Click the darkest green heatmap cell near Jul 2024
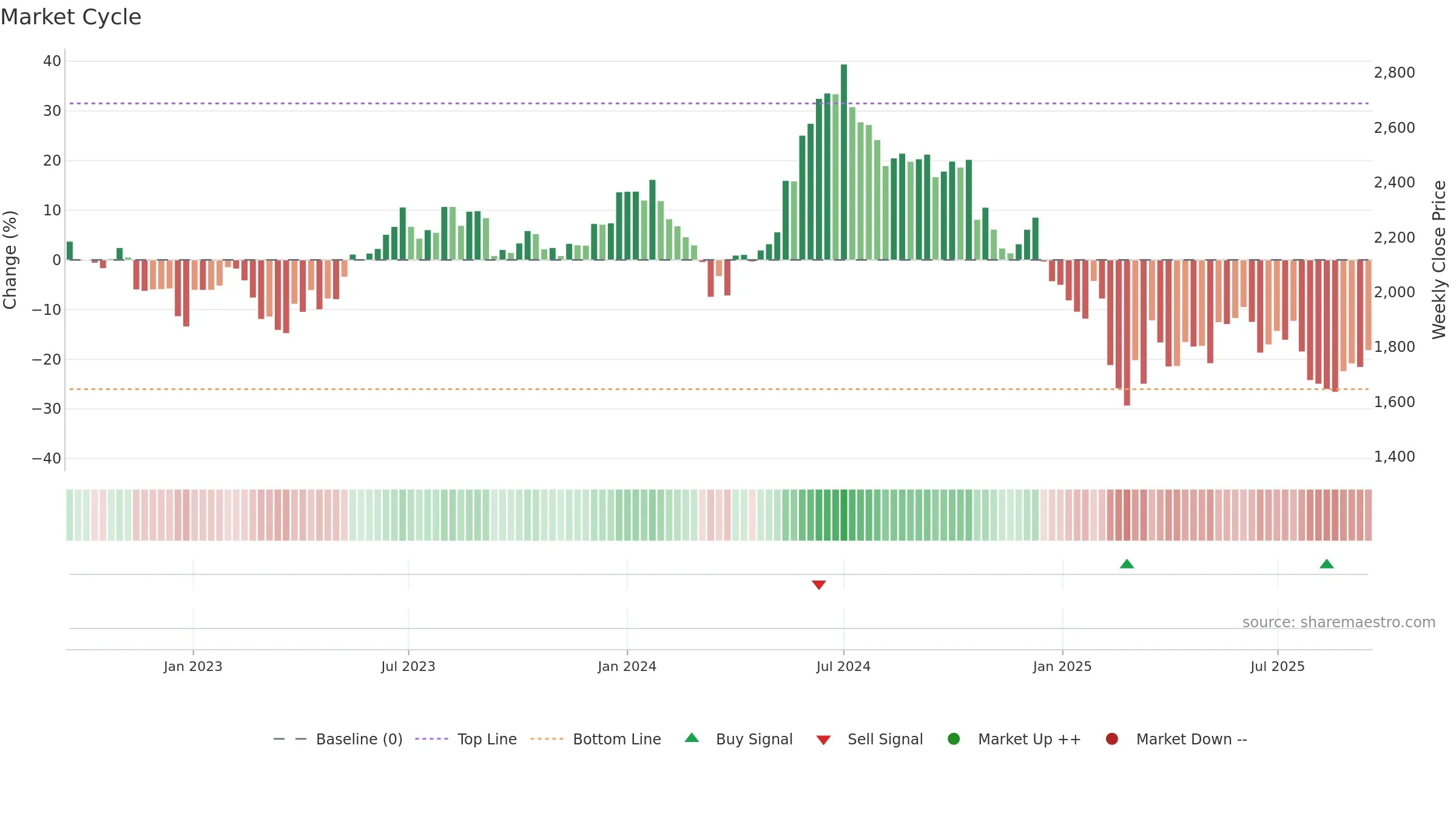The width and height of the screenshot is (1456, 819). (x=844, y=515)
